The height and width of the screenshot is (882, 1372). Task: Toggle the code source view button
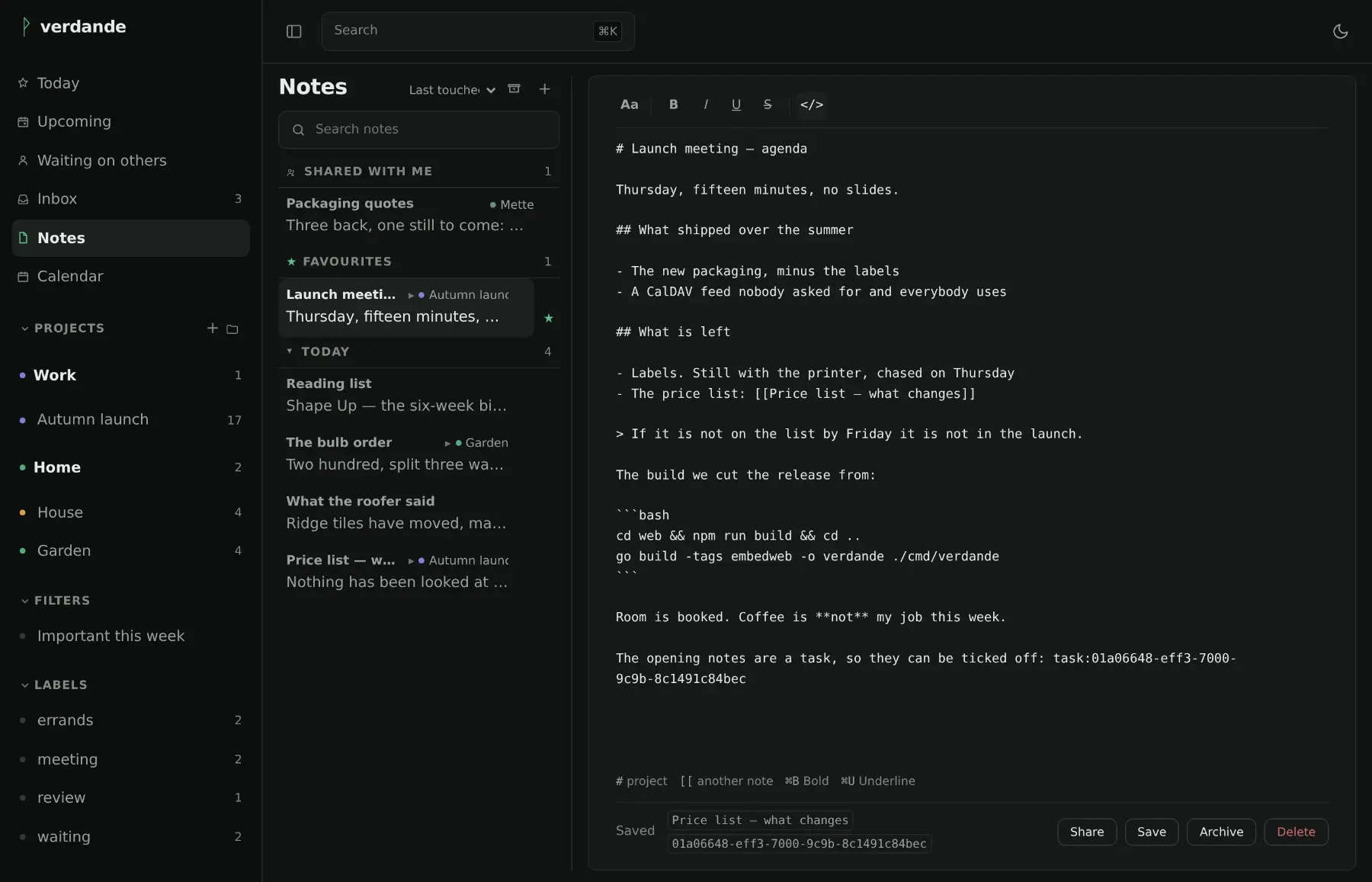[811, 104]
